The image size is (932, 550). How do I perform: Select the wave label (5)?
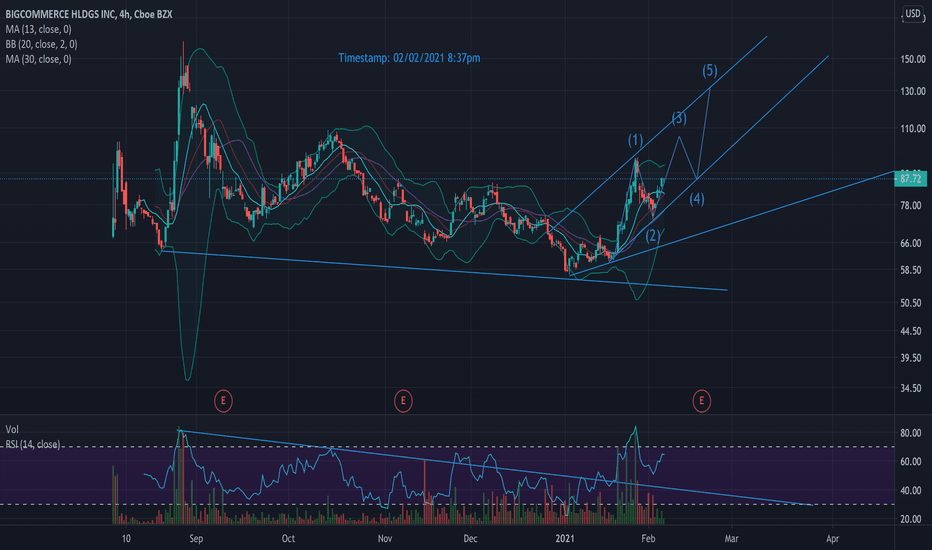point(710,70)
